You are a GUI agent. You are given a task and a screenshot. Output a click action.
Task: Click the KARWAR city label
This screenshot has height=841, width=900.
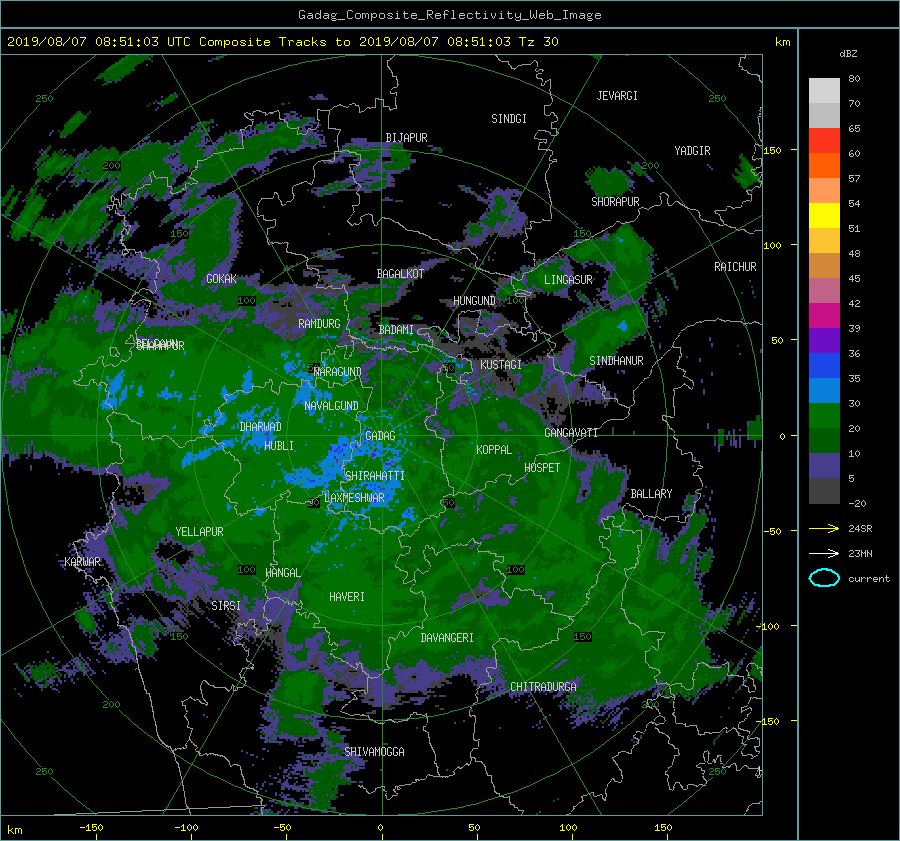coord(82,561)
